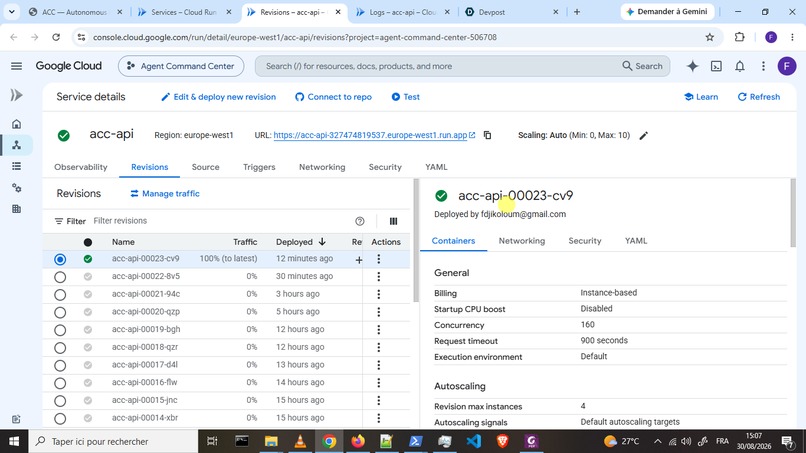Open the browser extensions puzzle icon
This screenshot has height=453, width=806.
(x=739, y=37)
